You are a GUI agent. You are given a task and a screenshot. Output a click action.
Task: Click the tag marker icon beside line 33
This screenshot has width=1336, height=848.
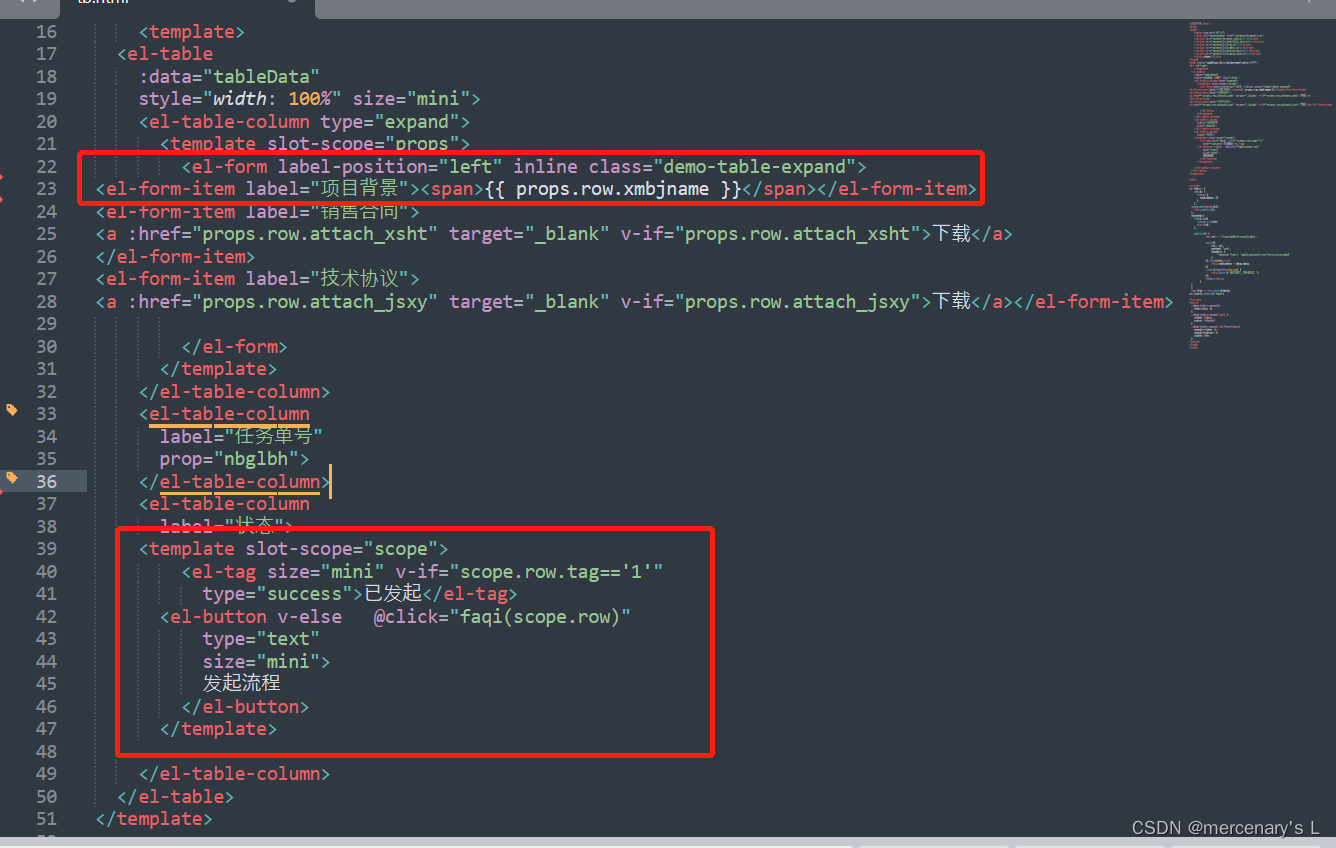(12, 410)
